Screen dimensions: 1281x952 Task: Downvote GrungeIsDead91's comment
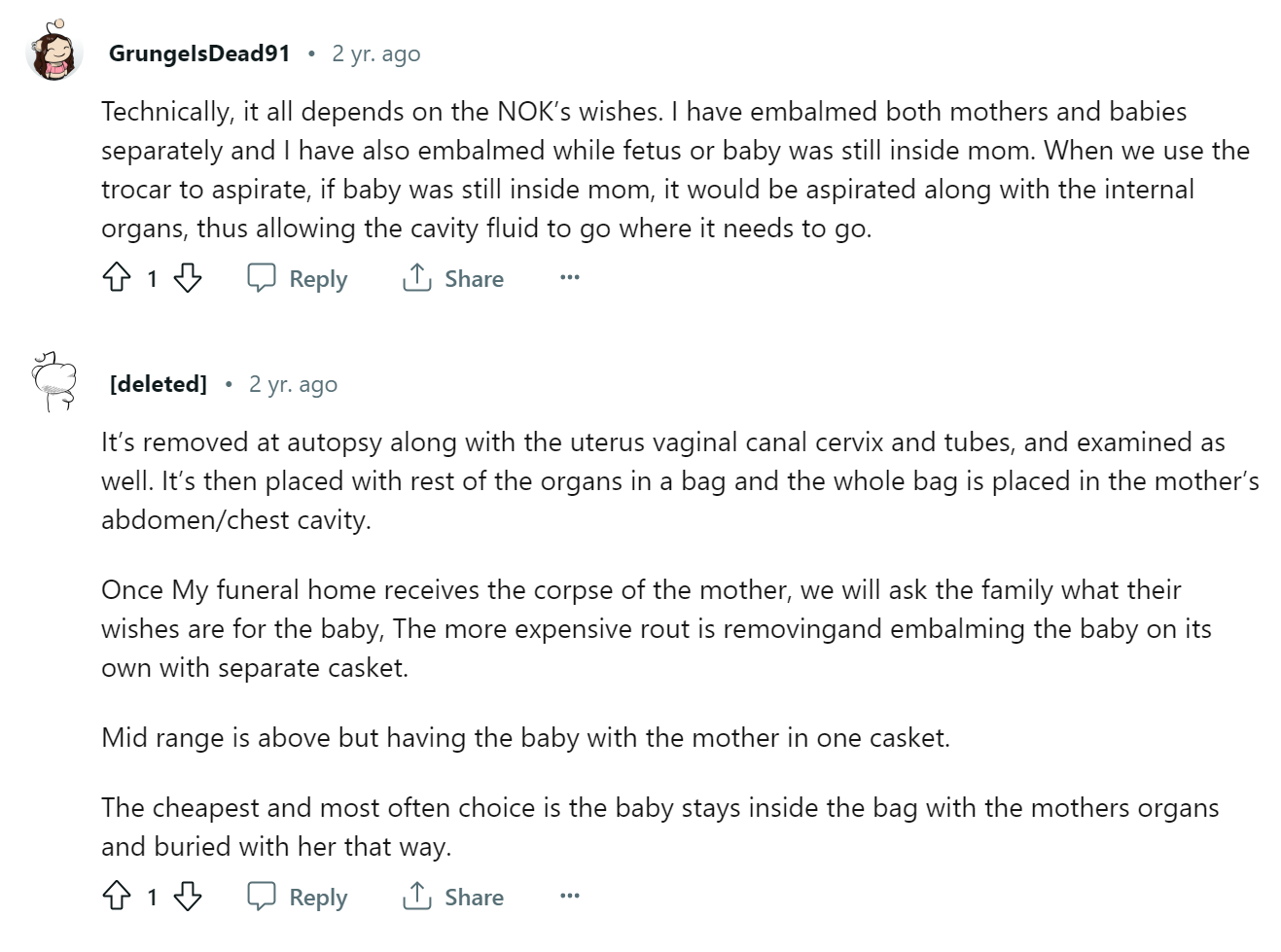point(187,279)
